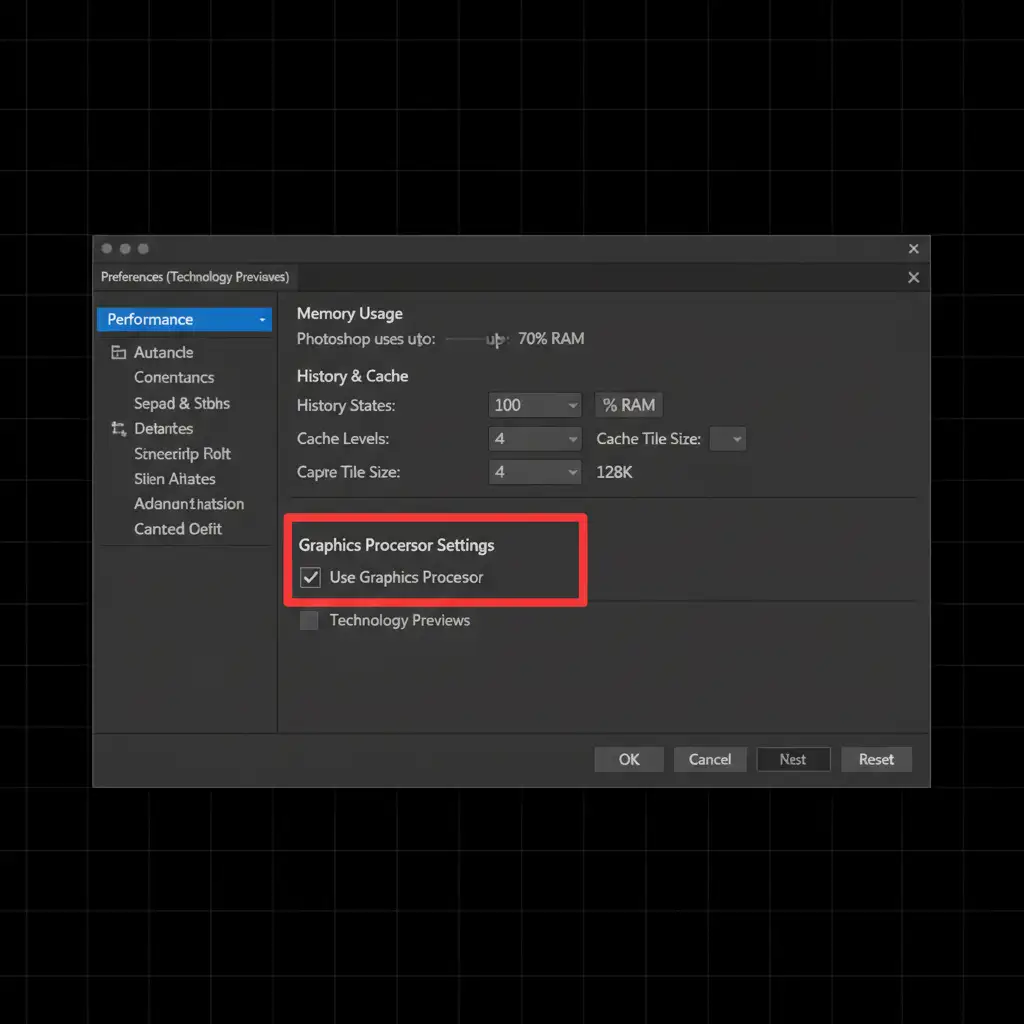Click the memory usage RAM slider
1024x1024 pixels.
(x=476, y=340)
